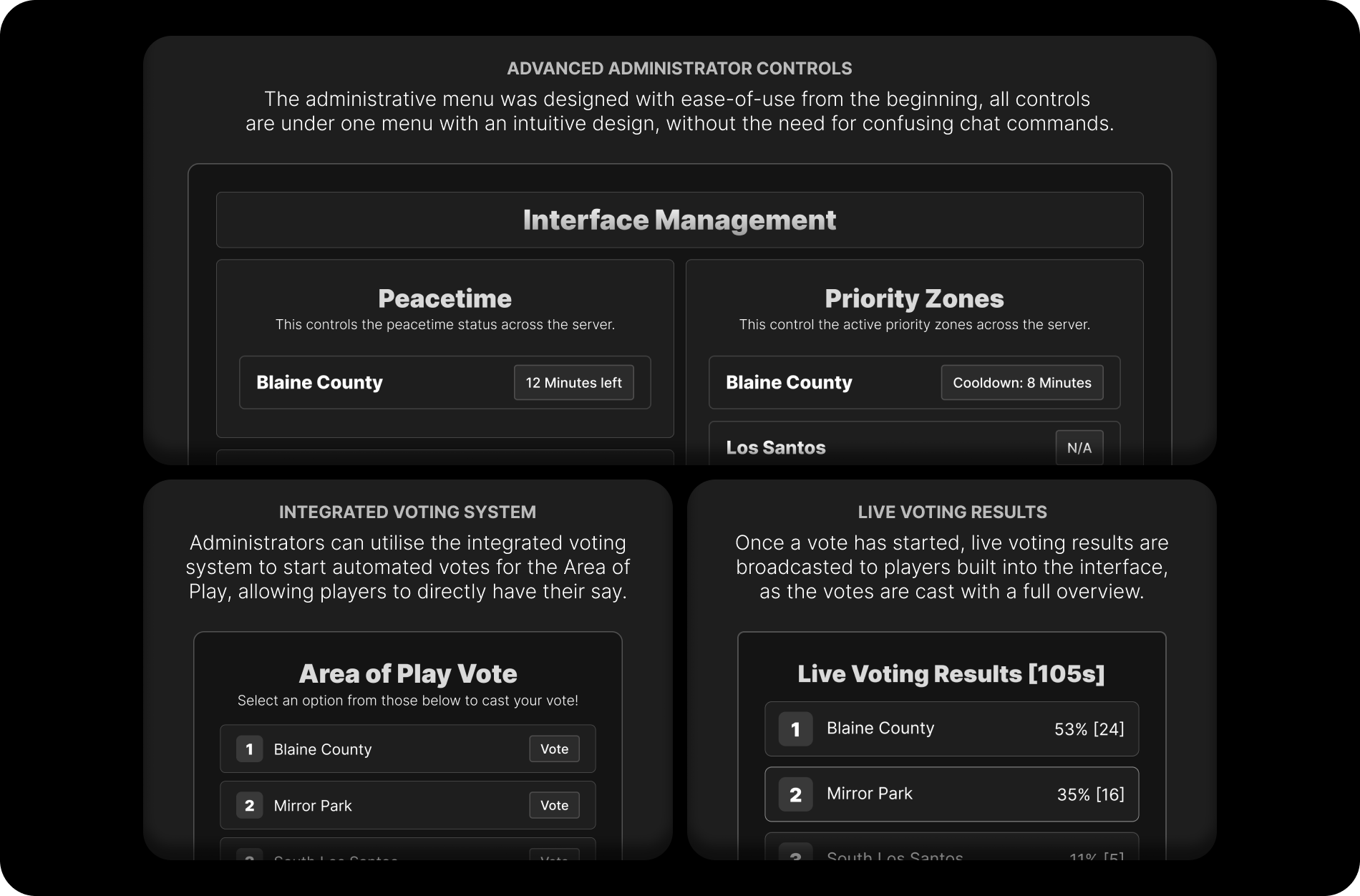1360x896 pixels.
Task: Click the number 2 badge in Live Voting Results
Action: click(x=795, y=794)
